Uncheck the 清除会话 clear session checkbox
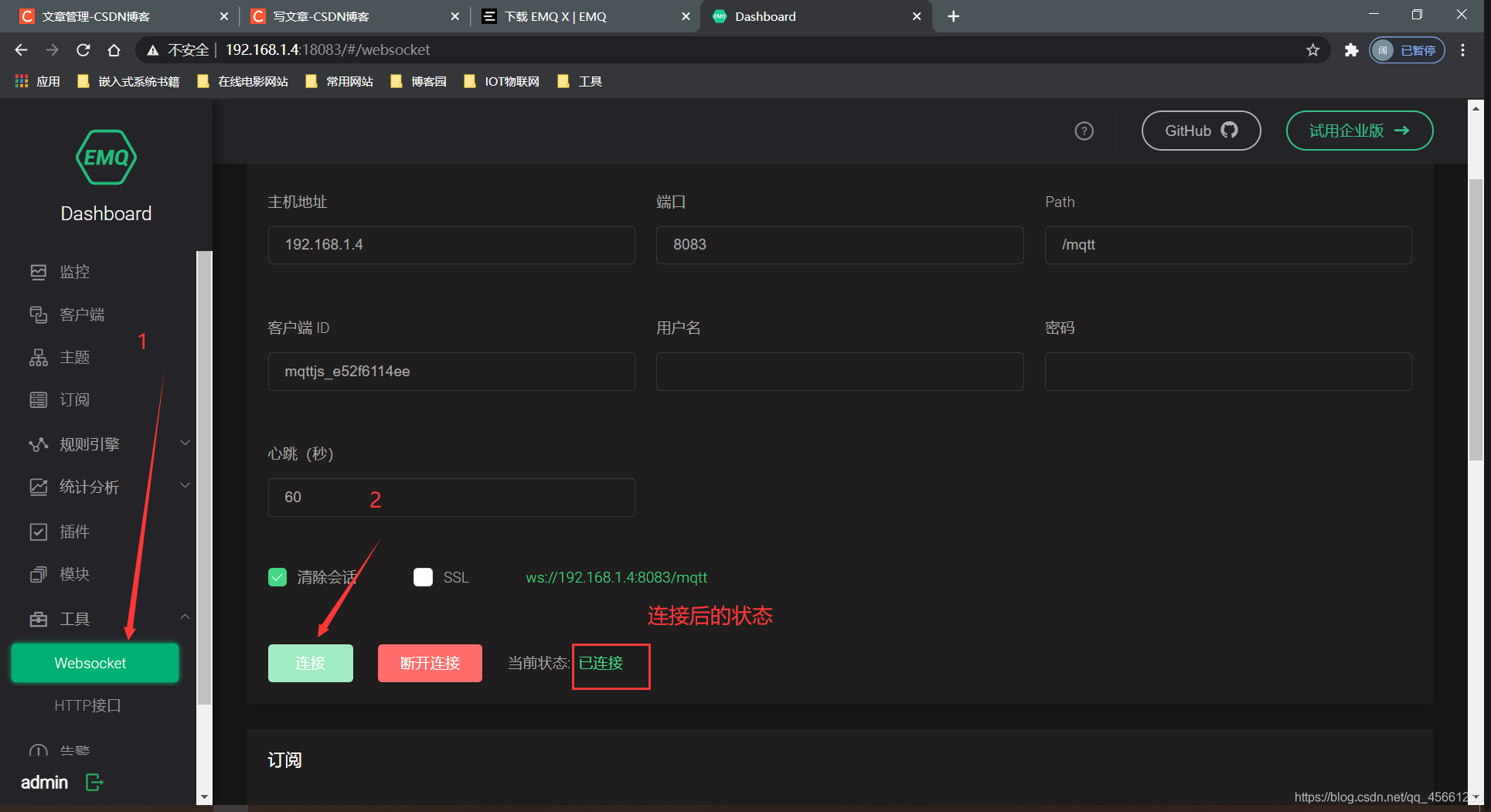Viewport: 1491px width, 812px height. (x=277, y=577)
